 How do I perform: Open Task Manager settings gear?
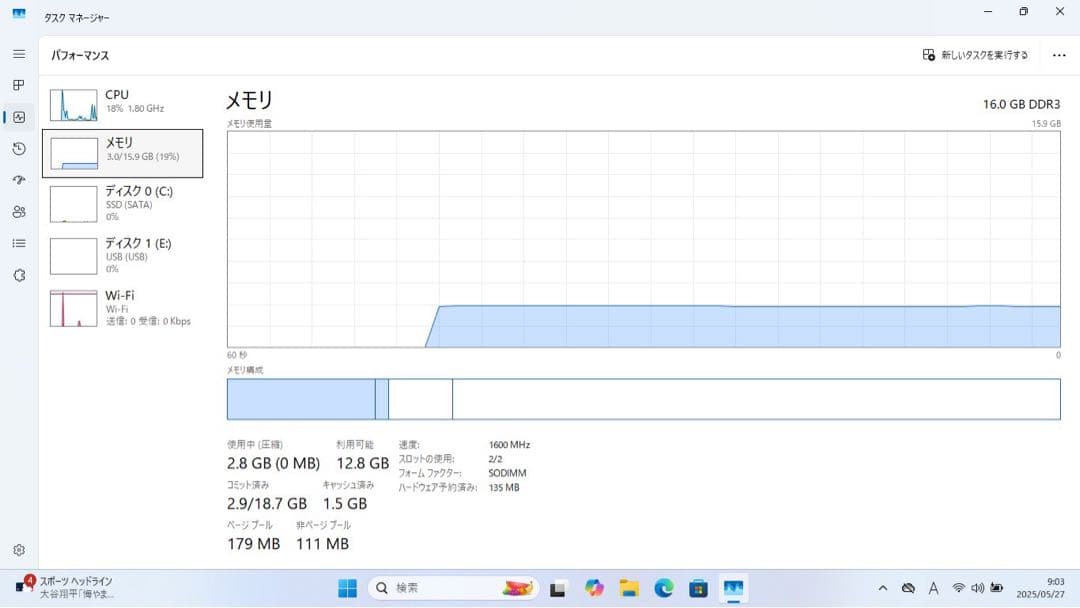[18, 549]
